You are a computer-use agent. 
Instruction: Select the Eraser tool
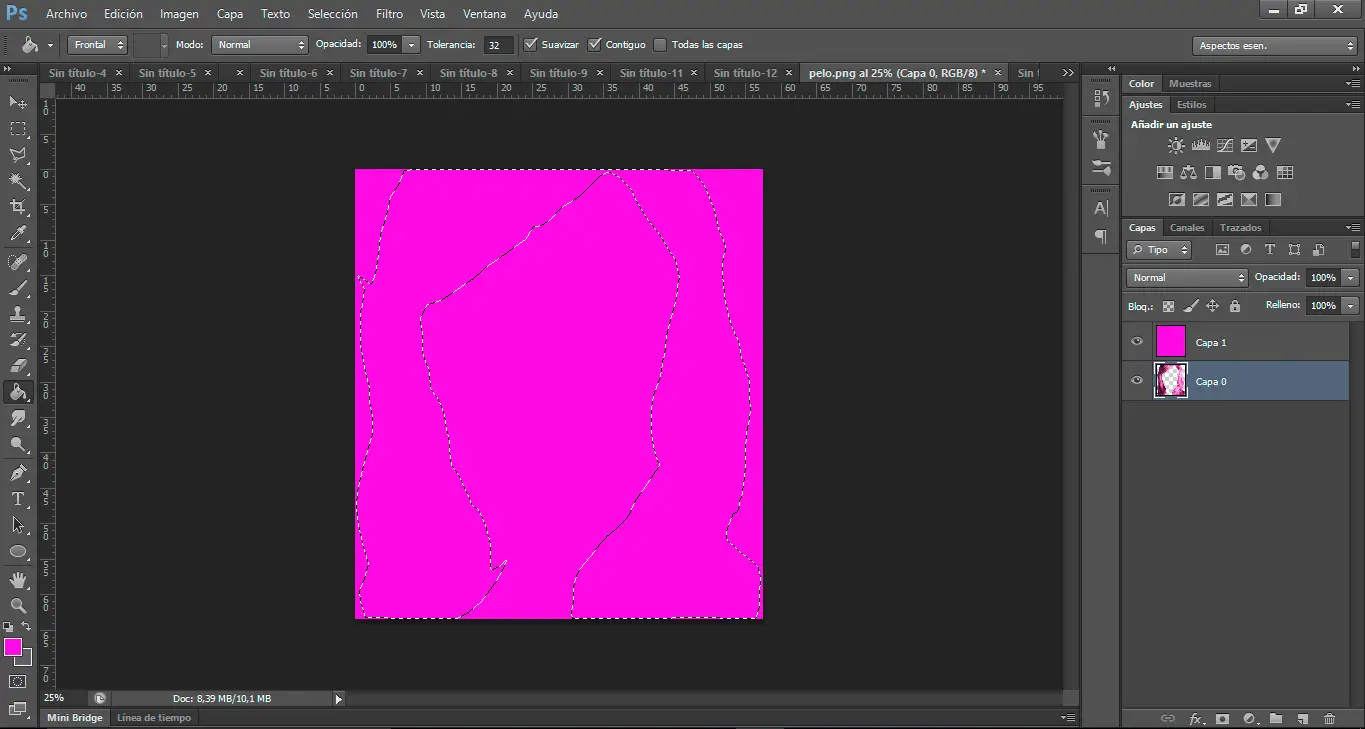pyautogui.click(x=18, y=366)
